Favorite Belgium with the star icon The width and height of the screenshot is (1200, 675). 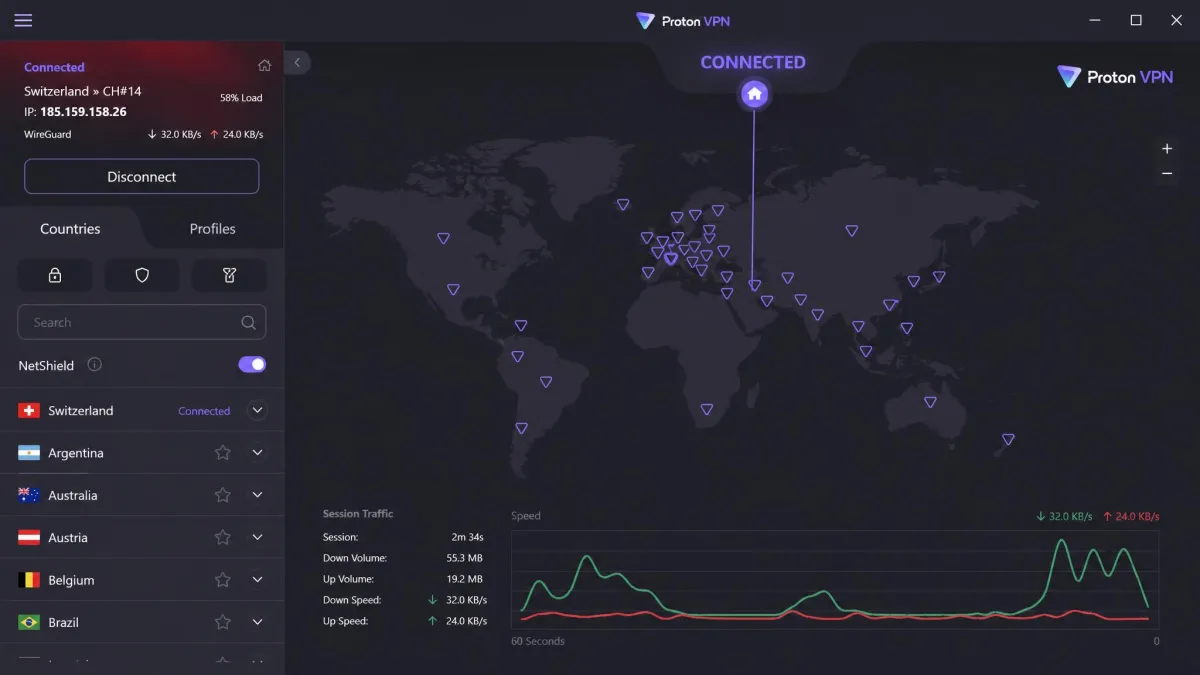click(223, 580)
